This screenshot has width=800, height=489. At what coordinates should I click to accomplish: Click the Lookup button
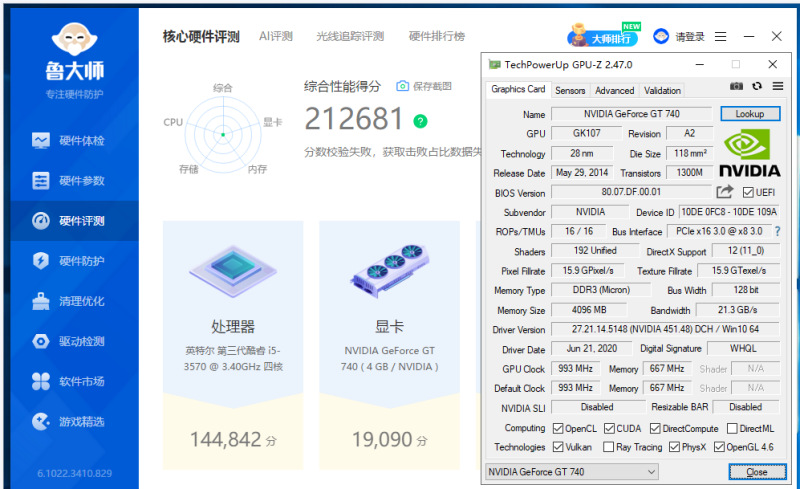pyautogui.click(x=750, y=114)
